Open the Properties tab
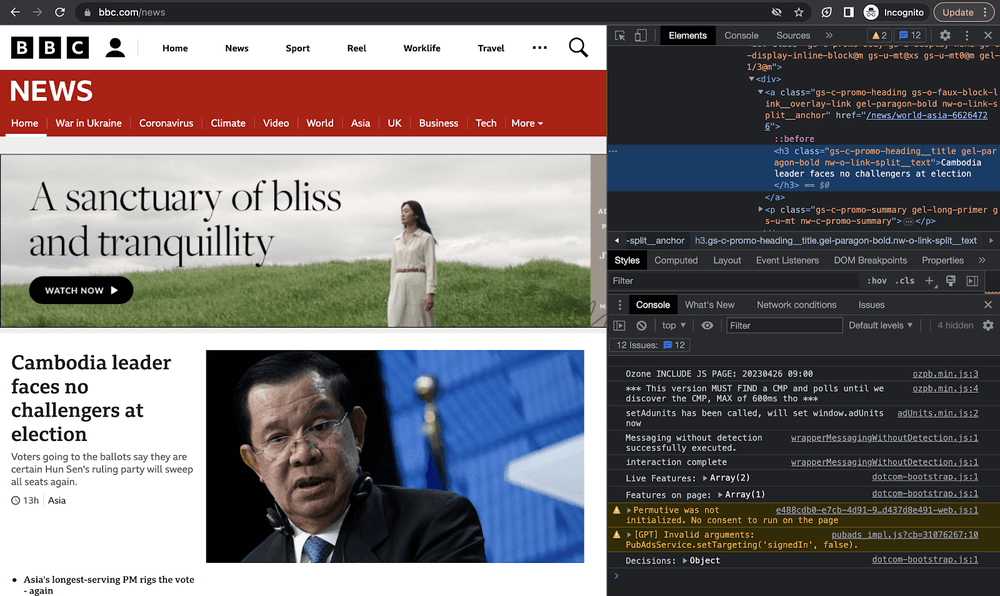This screenshot has width=1000, height=596. click(943, 260)
